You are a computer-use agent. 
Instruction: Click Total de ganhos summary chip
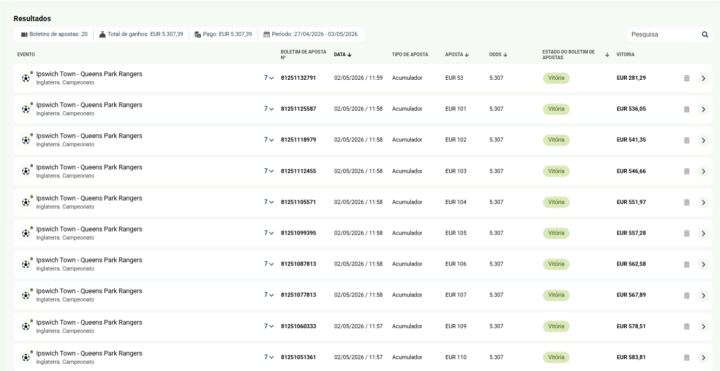(x=141, y=34)
